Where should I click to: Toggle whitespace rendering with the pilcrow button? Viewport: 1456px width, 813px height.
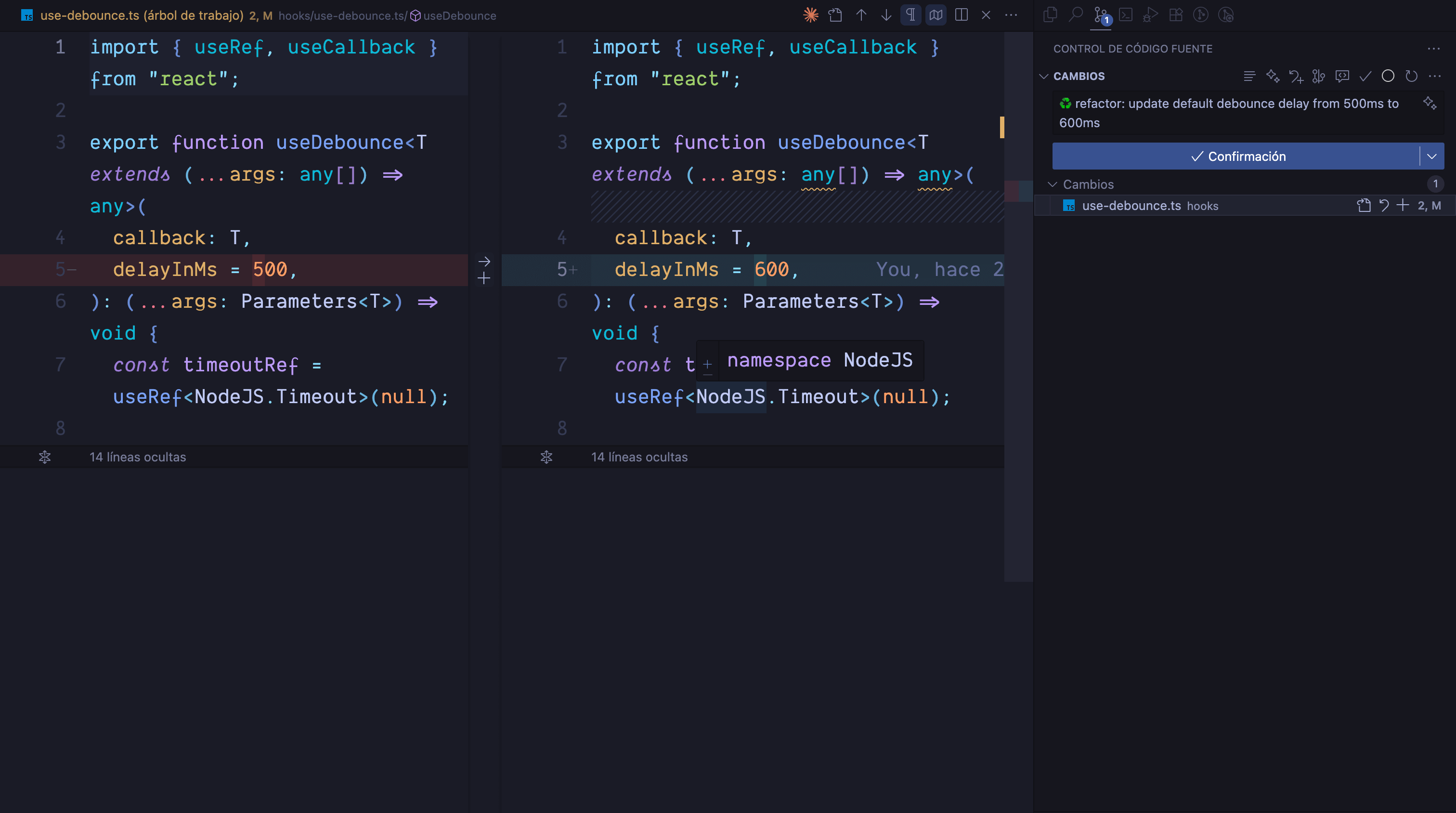pos(910,15)
